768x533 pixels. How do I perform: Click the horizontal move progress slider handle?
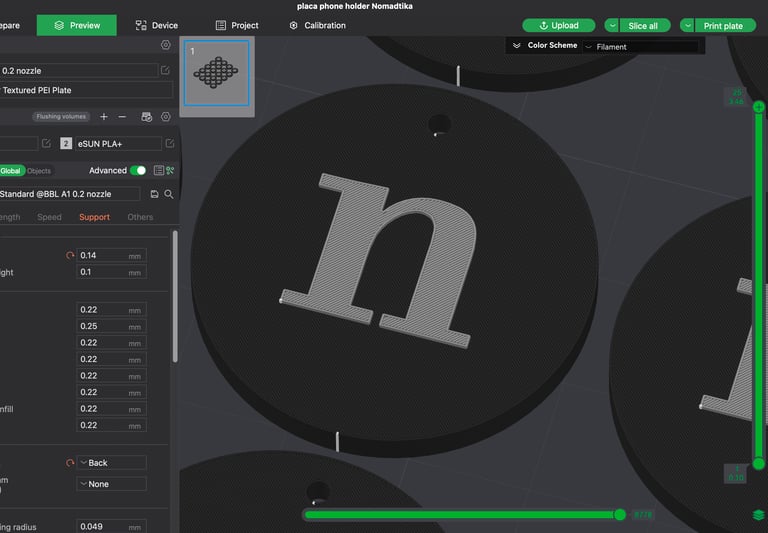tap(620, 514)
